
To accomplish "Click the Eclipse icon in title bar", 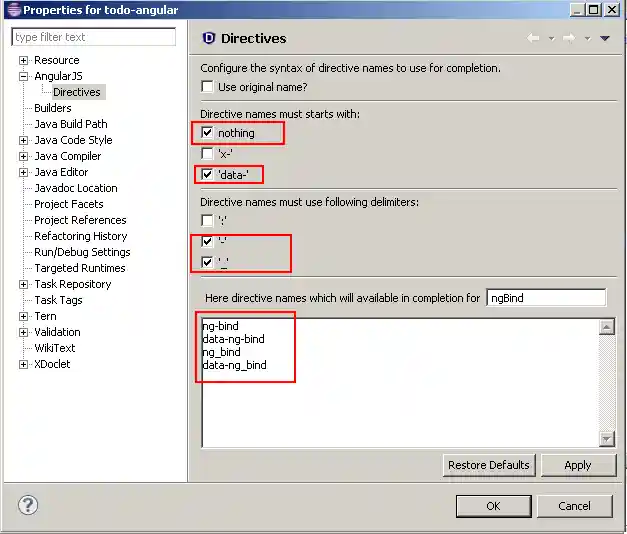I will pos(14,9).
